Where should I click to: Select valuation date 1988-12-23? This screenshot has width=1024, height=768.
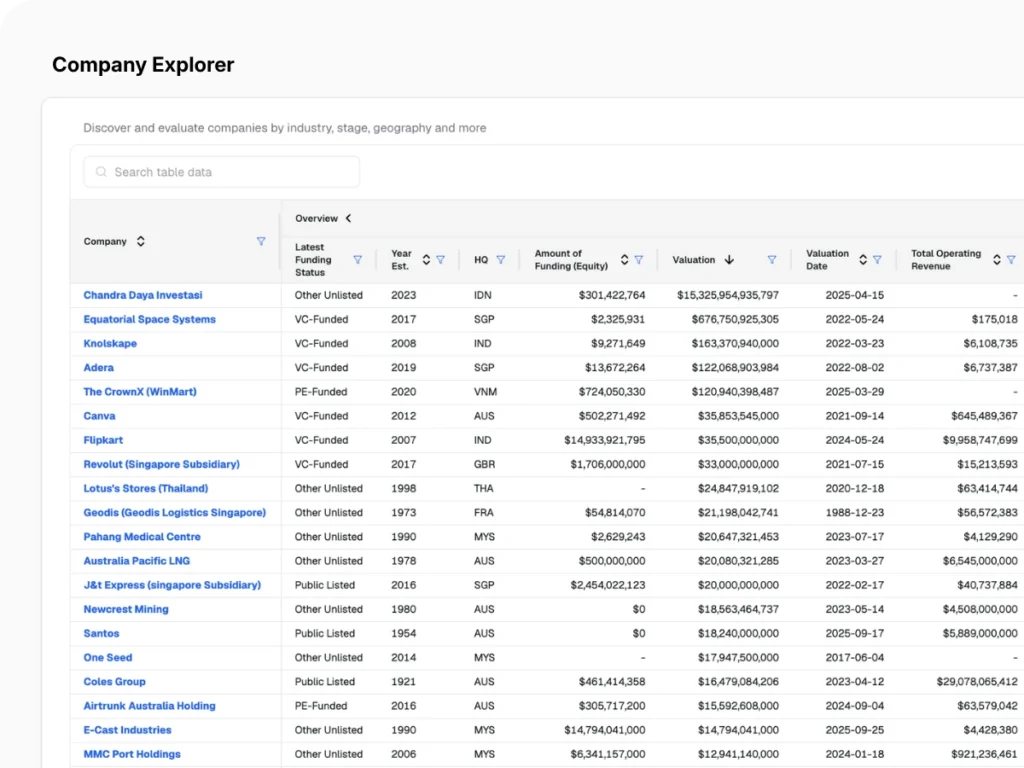click(855, 513)
